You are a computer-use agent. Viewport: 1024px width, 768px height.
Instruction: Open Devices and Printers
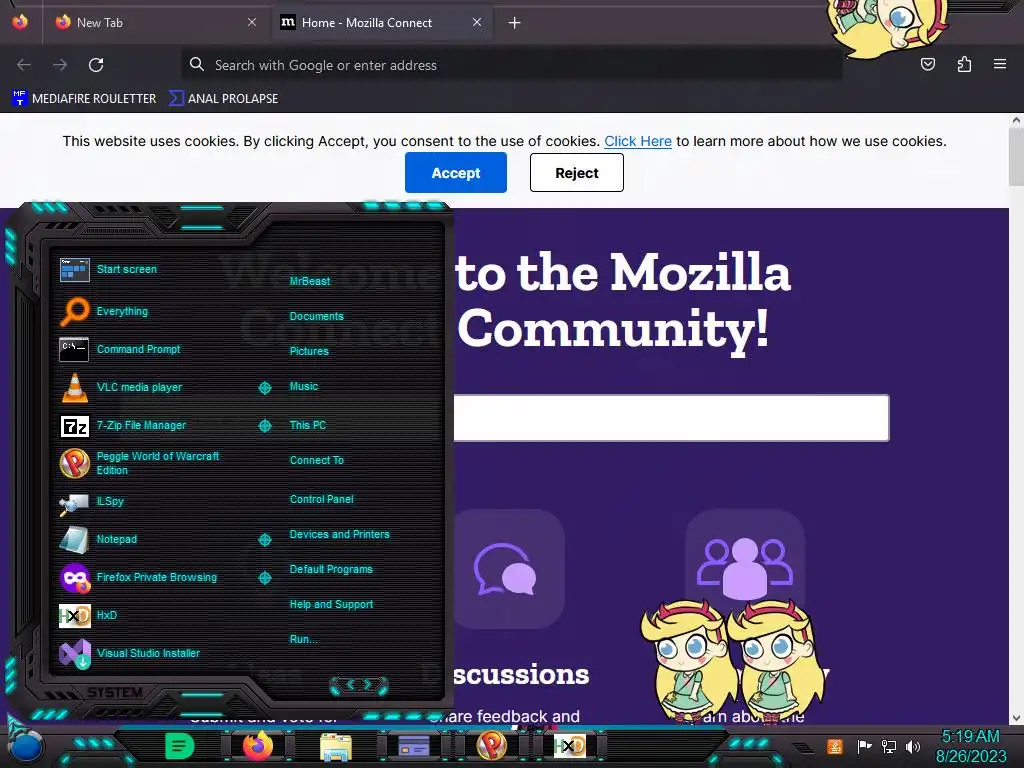coord(340,534)
